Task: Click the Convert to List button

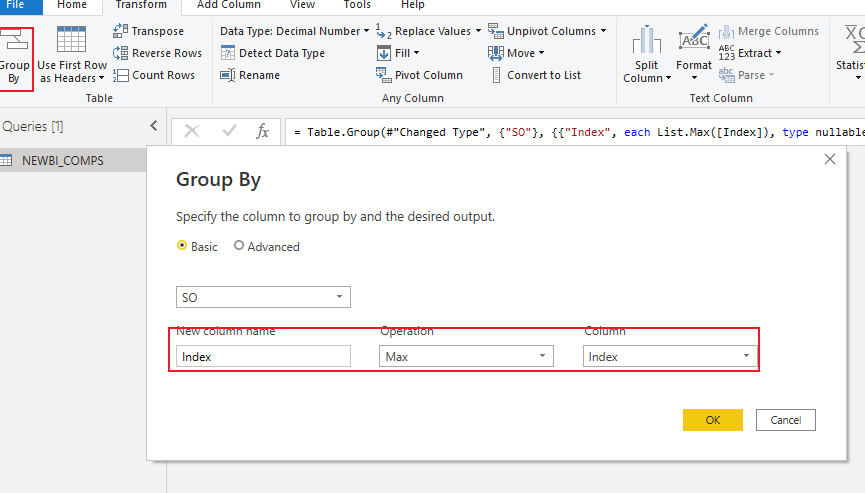Action: tap(536, 75)
